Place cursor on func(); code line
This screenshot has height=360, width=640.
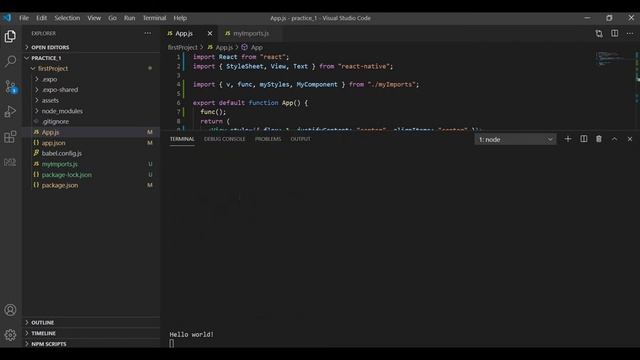click(x=213, y=112)
